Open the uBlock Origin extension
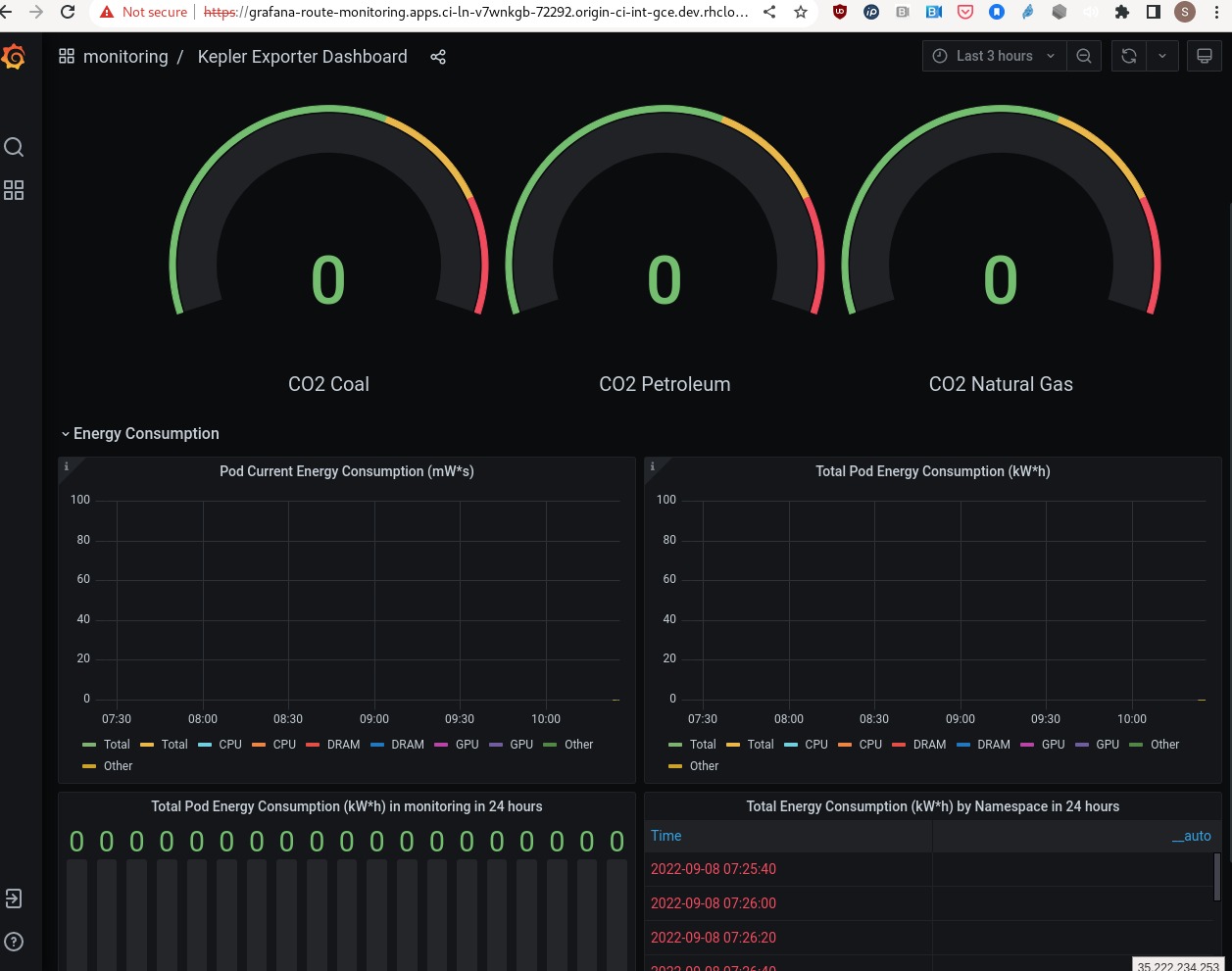This screenshot has width=1232, height=971. 840,12
